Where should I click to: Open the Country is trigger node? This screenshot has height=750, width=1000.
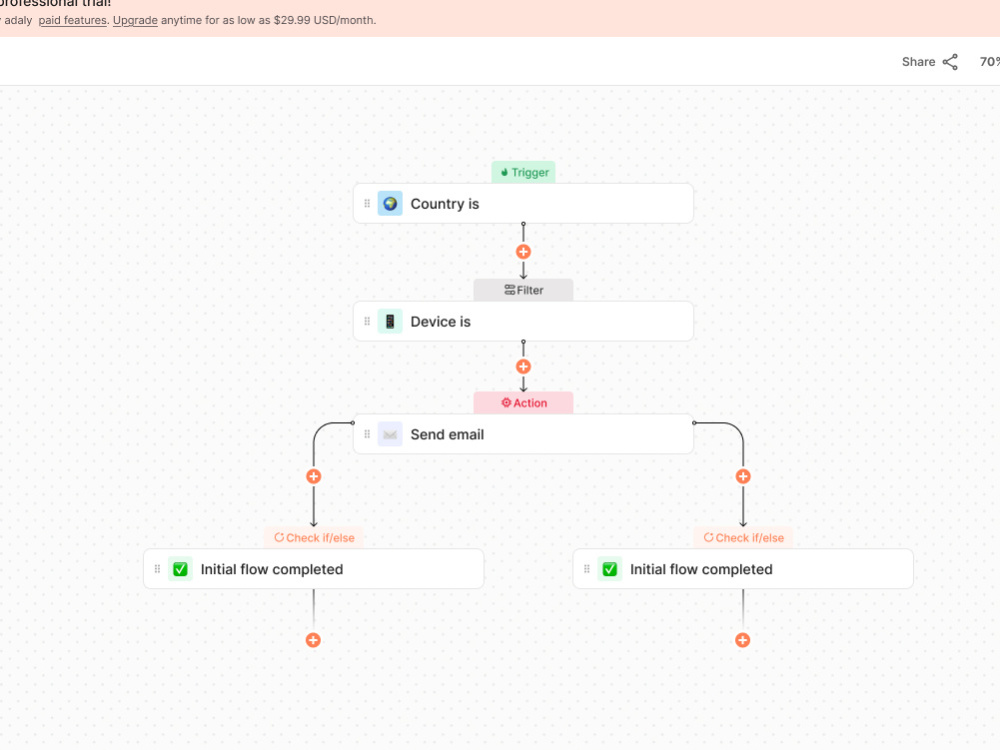tap(524, 203)
